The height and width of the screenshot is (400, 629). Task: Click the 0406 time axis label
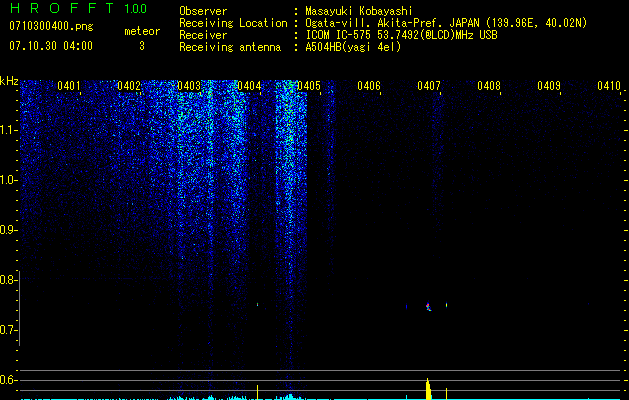369,86
